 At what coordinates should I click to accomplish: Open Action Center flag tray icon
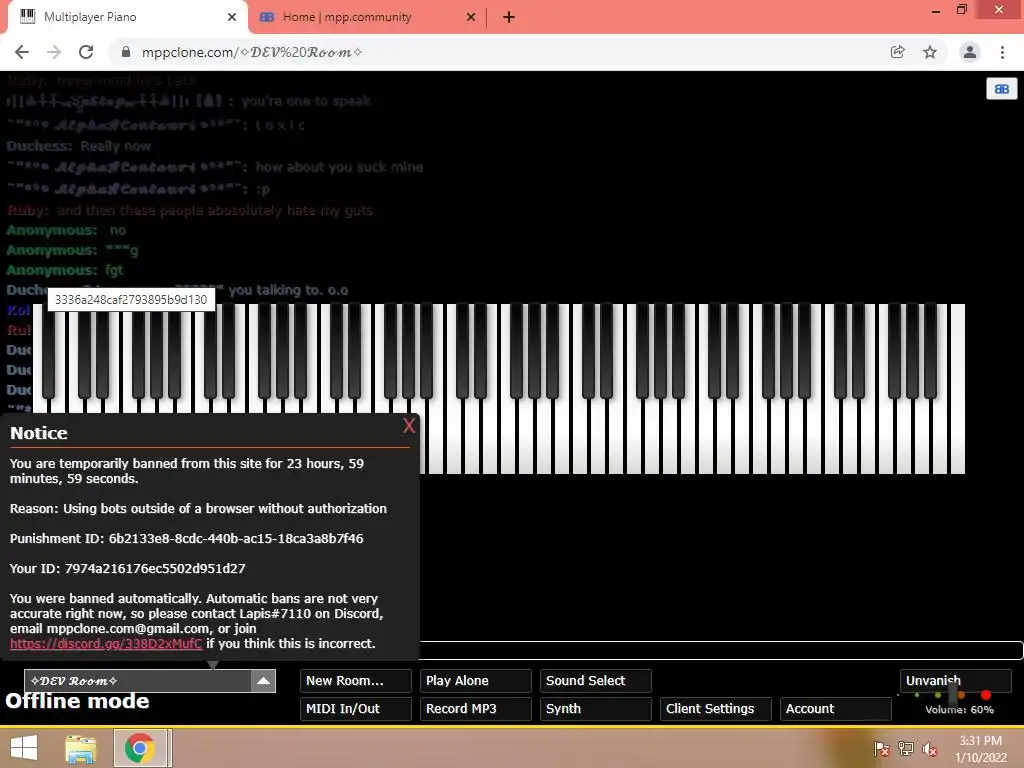882,749
